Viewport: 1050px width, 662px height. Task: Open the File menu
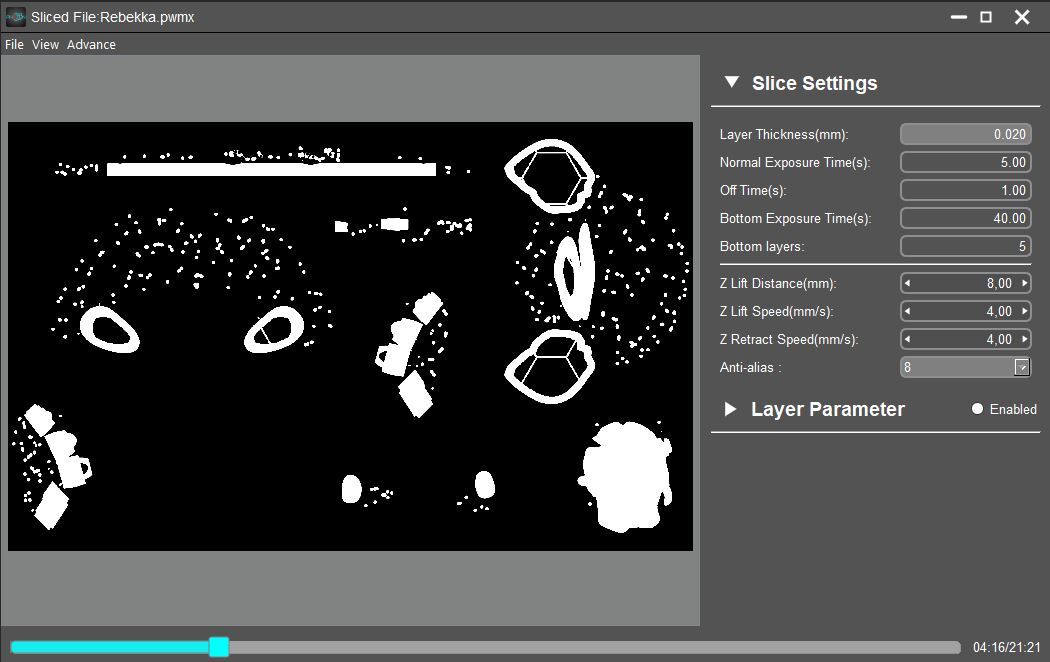pyautogui.click(x=14, y=44)
